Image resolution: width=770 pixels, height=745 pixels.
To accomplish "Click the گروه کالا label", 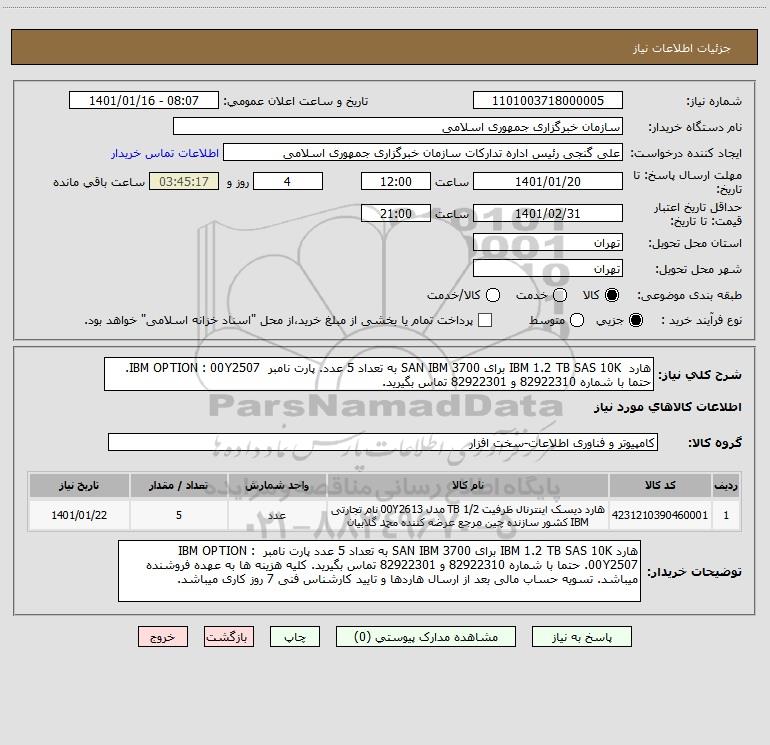I will click(x=715, y=442).
